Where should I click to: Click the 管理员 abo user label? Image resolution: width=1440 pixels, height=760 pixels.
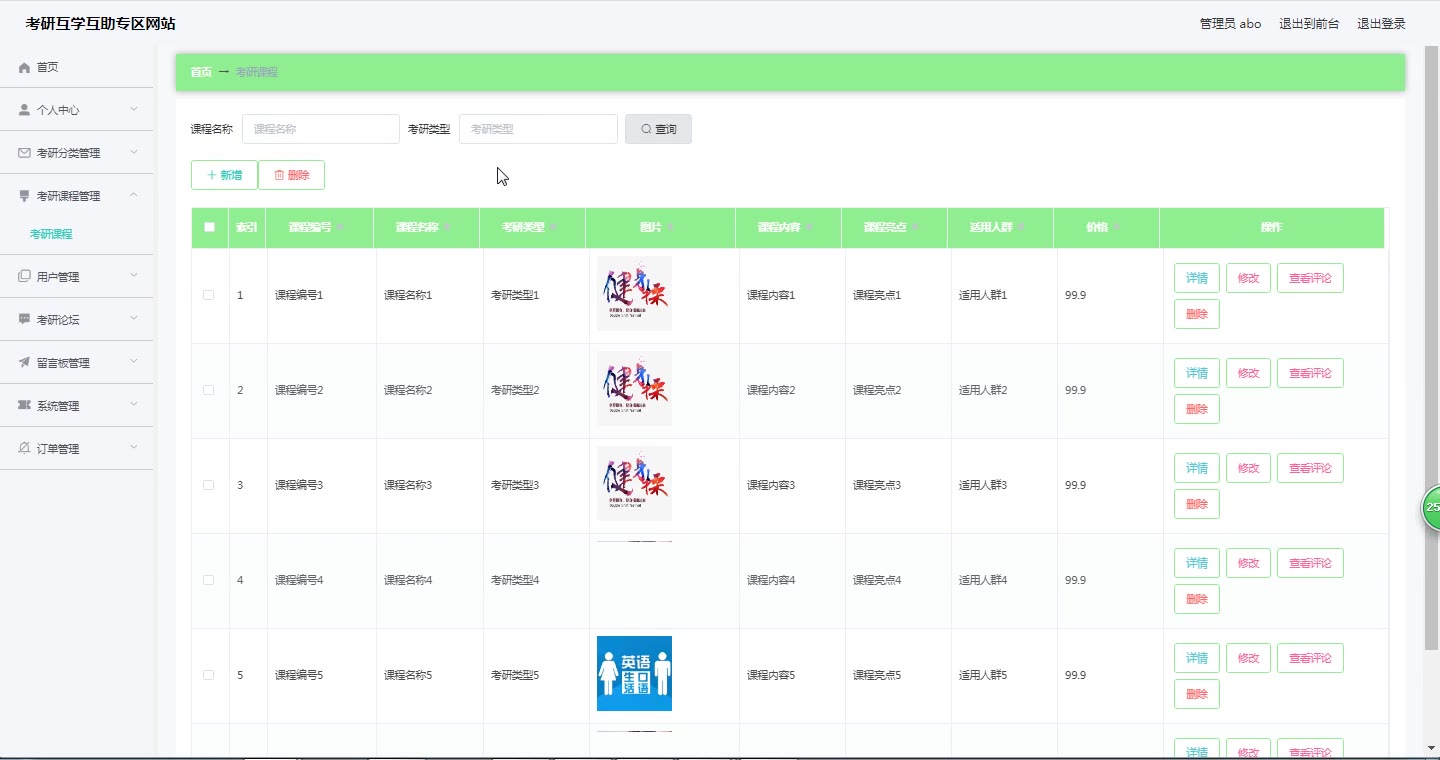point(1230,24)
